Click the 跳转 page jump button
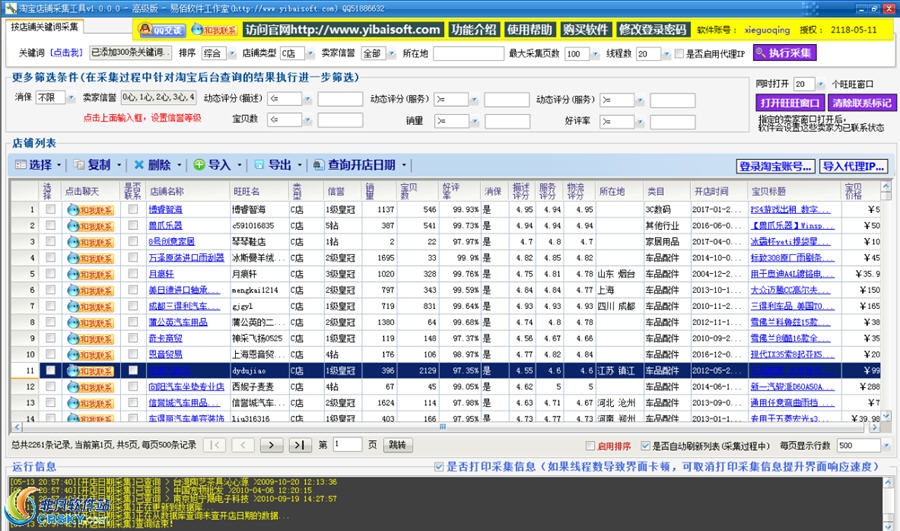The image size is (900, 531). [x=397, y=445]
